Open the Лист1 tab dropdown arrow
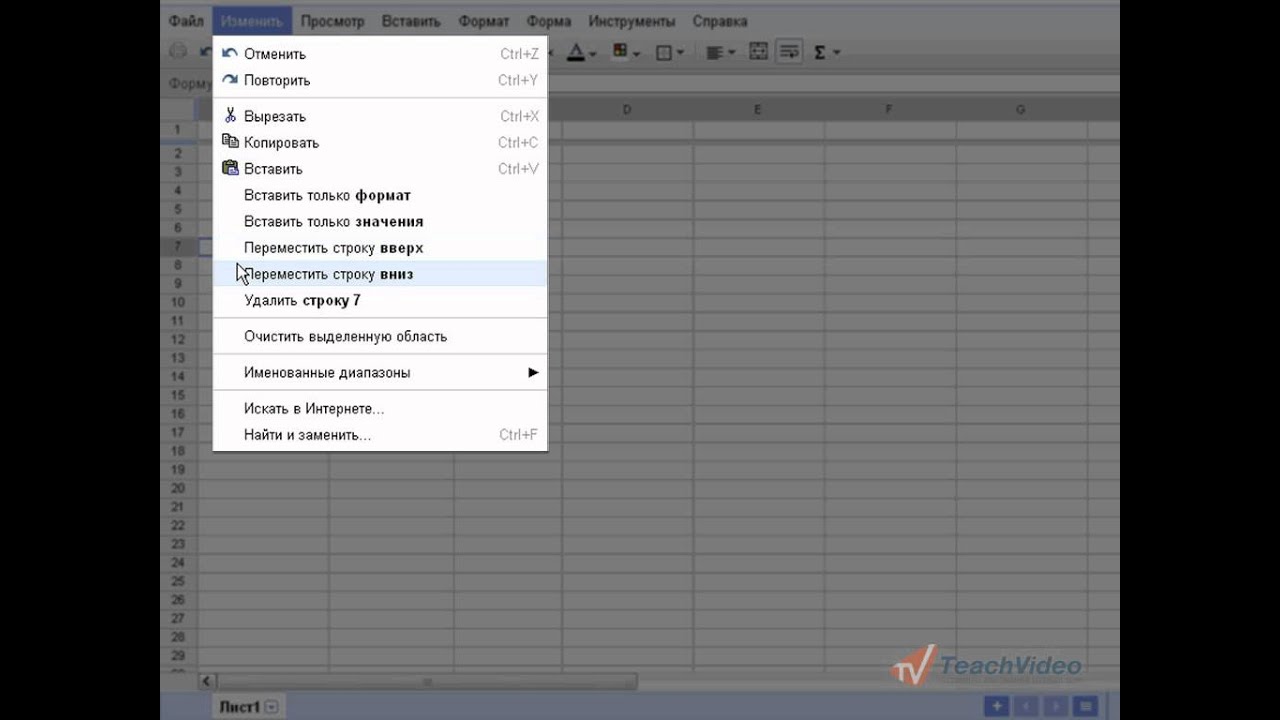 pyautogui.click(x=272, y=707)
